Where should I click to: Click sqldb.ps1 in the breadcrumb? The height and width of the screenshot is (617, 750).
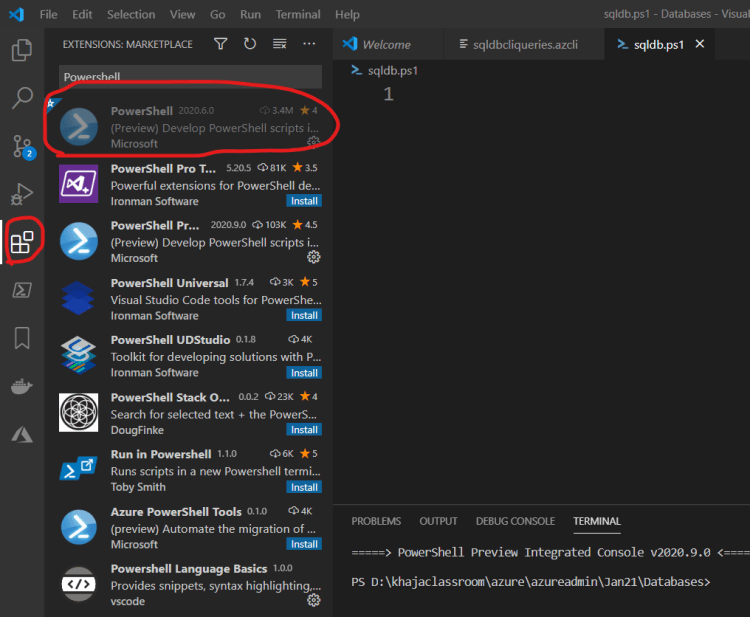click(x=392, y=71)
